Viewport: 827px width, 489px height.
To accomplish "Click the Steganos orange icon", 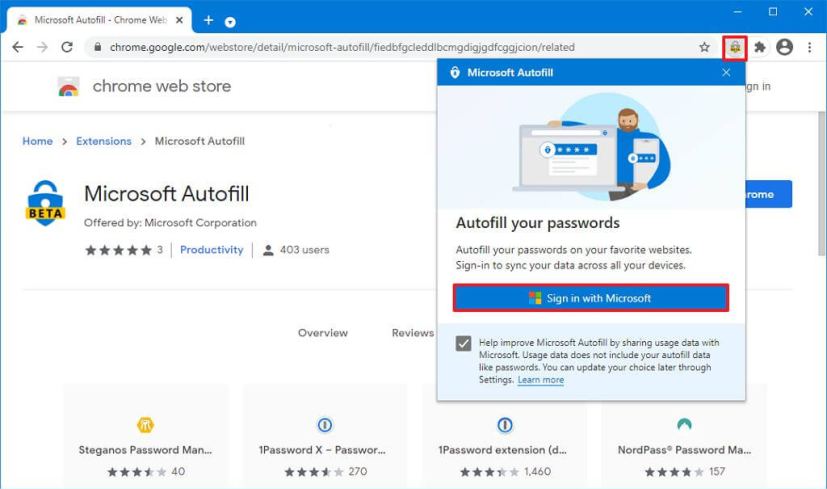I will [146, 425].
